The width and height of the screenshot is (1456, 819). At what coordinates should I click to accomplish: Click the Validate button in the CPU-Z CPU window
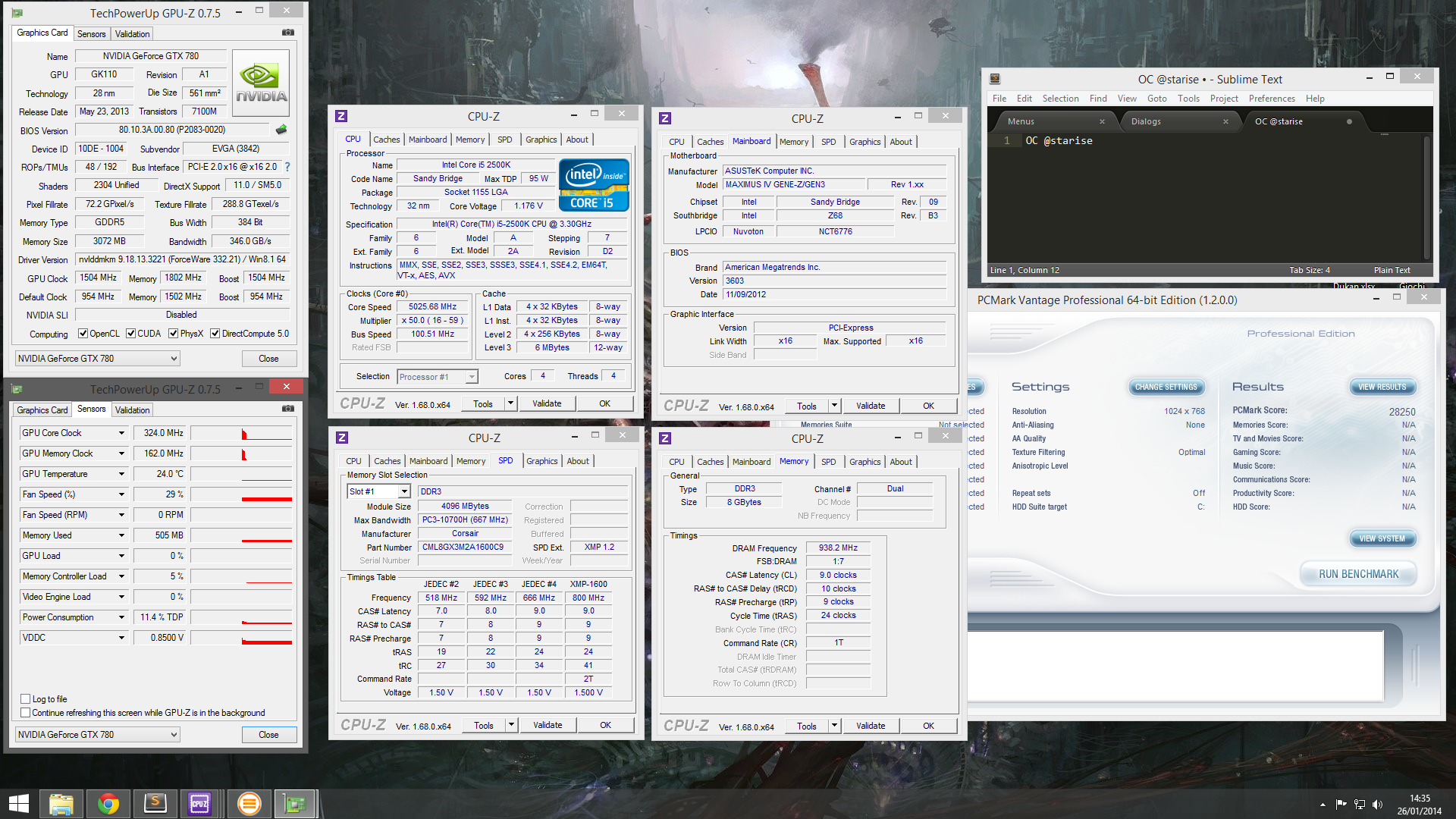tap(547, 403)
